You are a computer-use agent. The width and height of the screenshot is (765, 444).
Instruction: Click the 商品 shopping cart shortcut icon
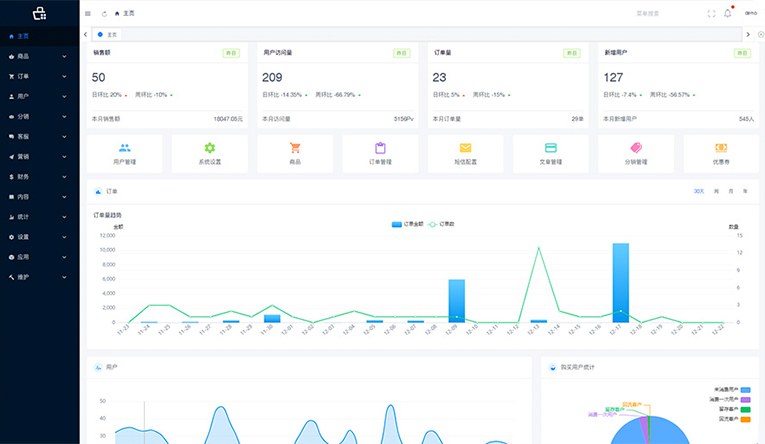(x=295, y=147)
